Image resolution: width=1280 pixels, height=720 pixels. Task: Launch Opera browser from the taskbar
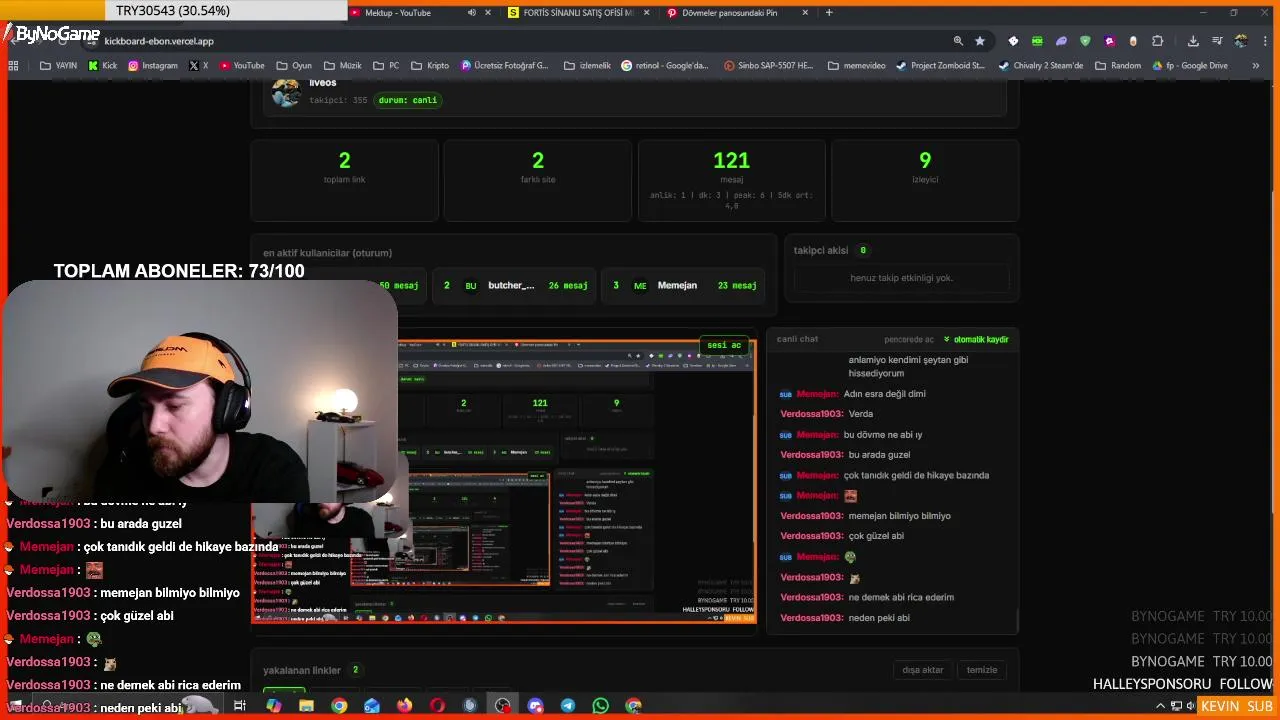(x=437, y=705)
